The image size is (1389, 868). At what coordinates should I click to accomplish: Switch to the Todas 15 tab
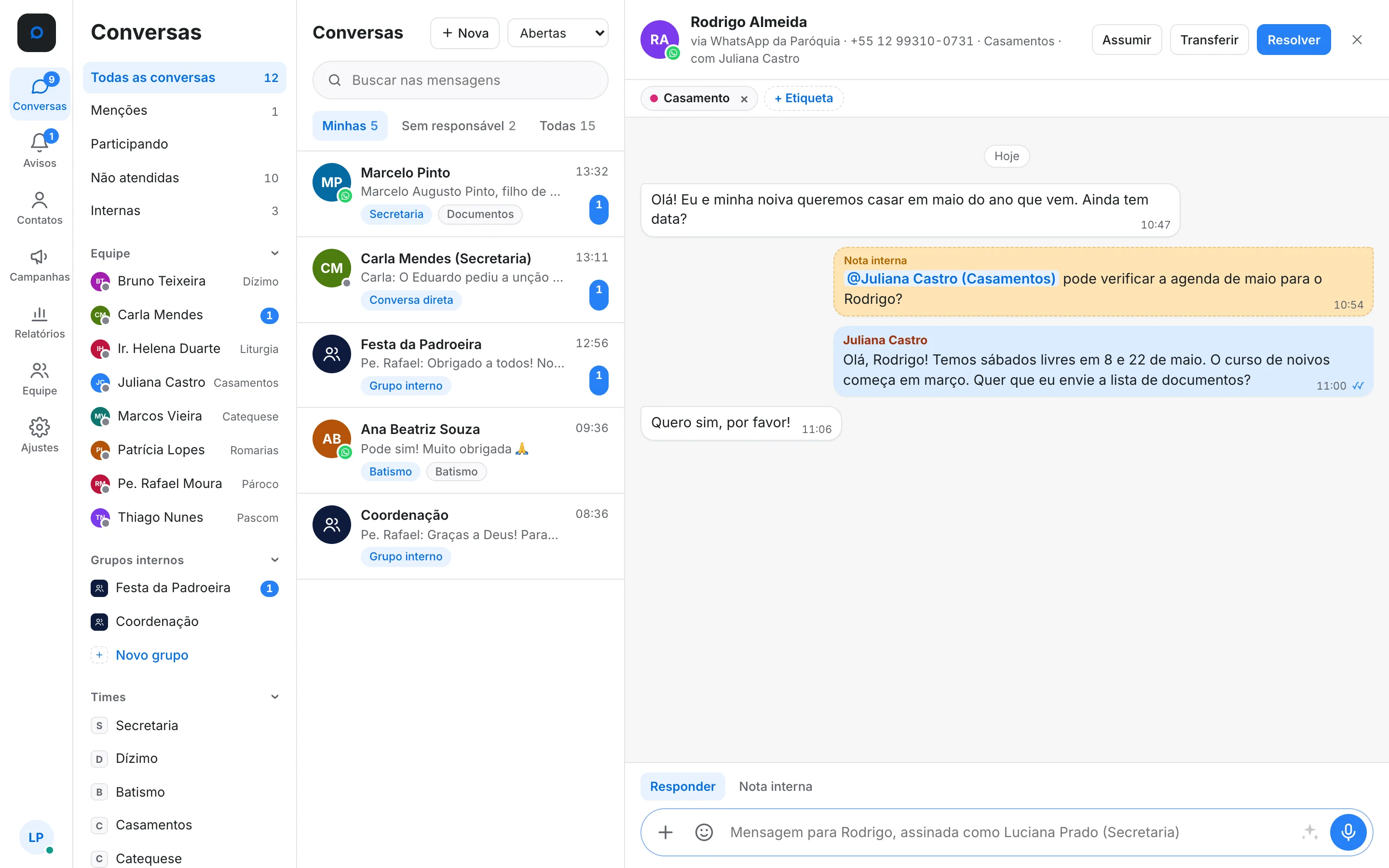click(567, 126)
